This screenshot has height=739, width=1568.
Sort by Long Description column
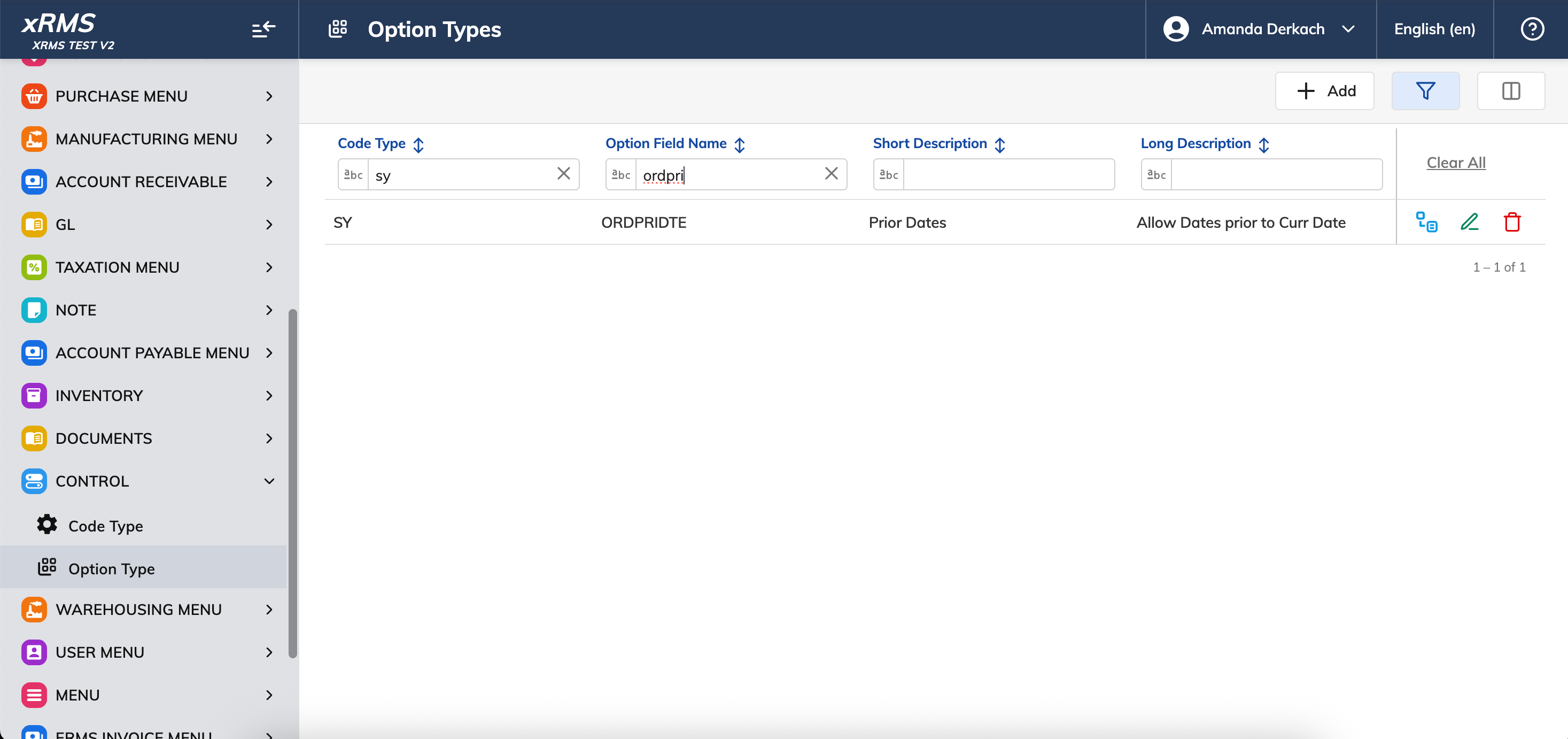tap(1264, 144)
